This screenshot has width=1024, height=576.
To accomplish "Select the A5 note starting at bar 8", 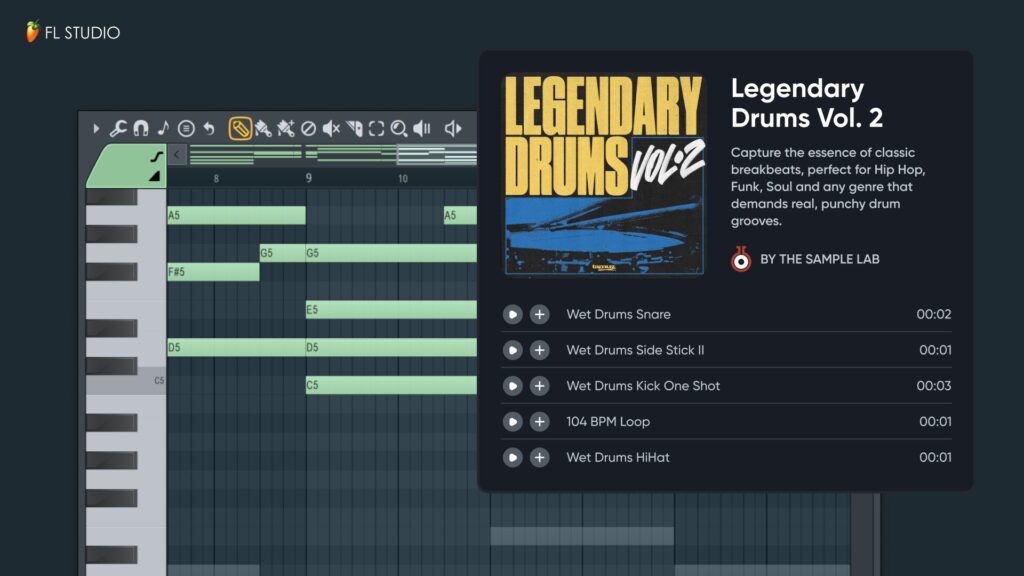I will click(236, 216).
